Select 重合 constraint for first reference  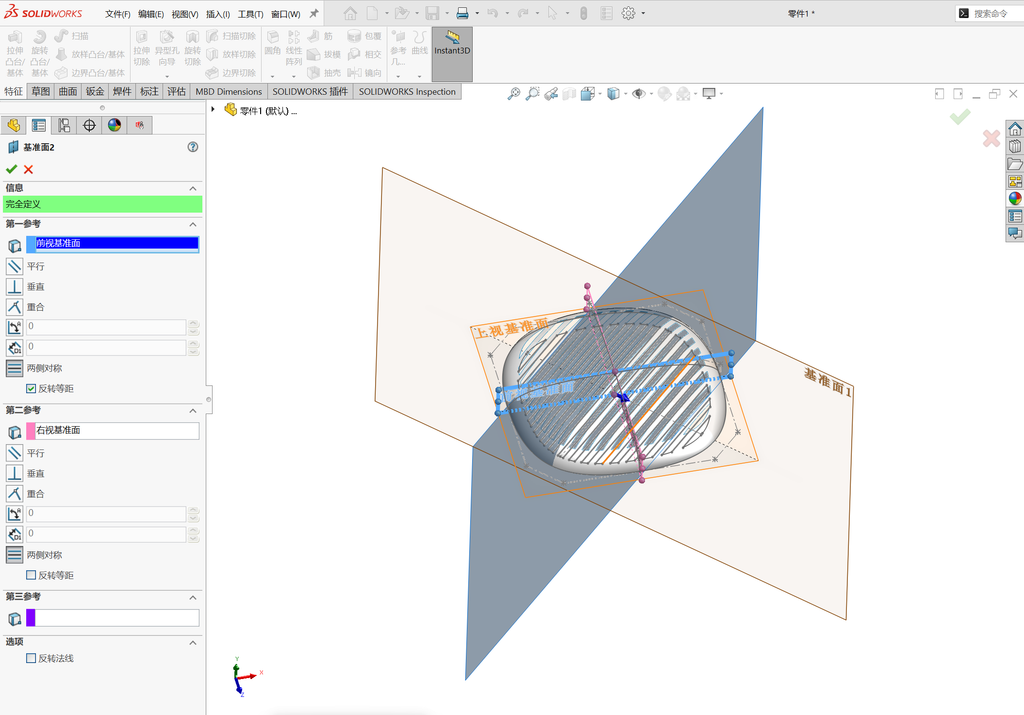(14, 307)
